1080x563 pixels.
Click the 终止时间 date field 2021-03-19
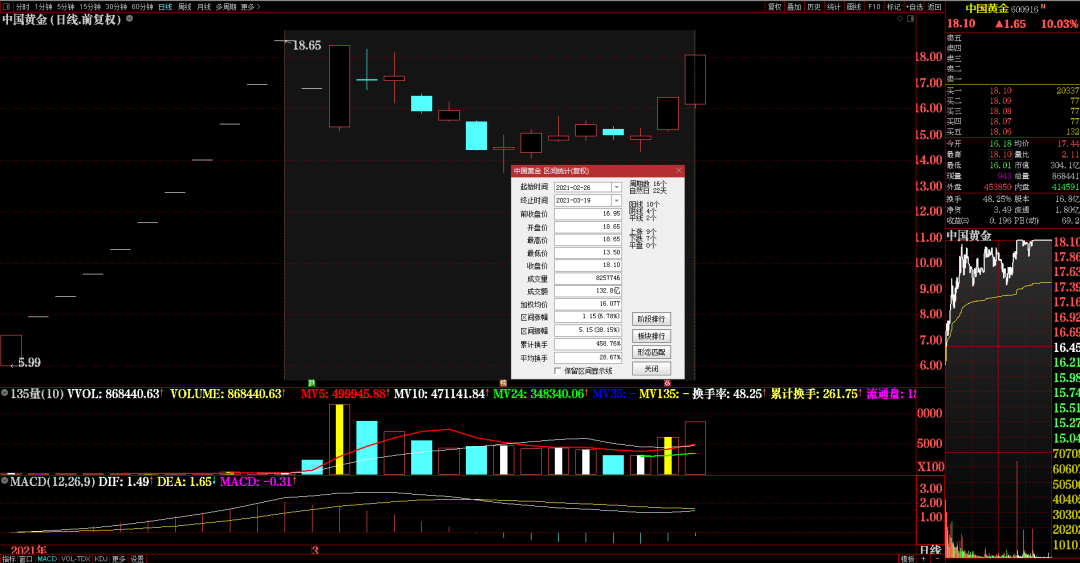point(583,201)
